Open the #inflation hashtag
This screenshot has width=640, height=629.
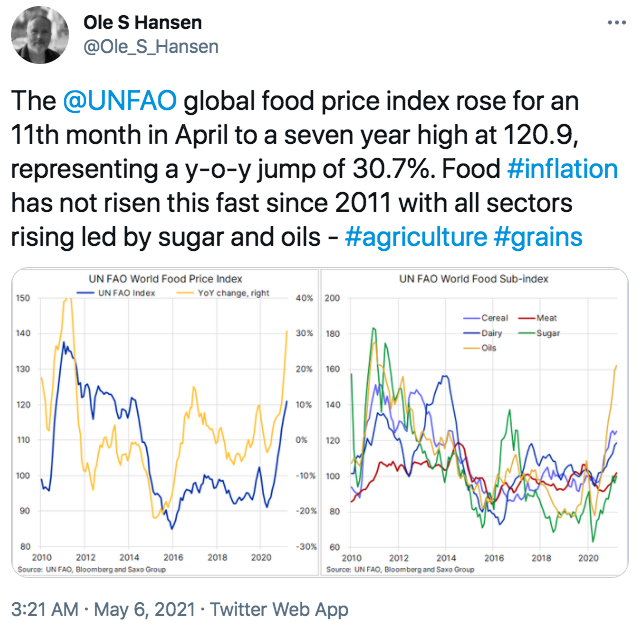pos(563,167)
